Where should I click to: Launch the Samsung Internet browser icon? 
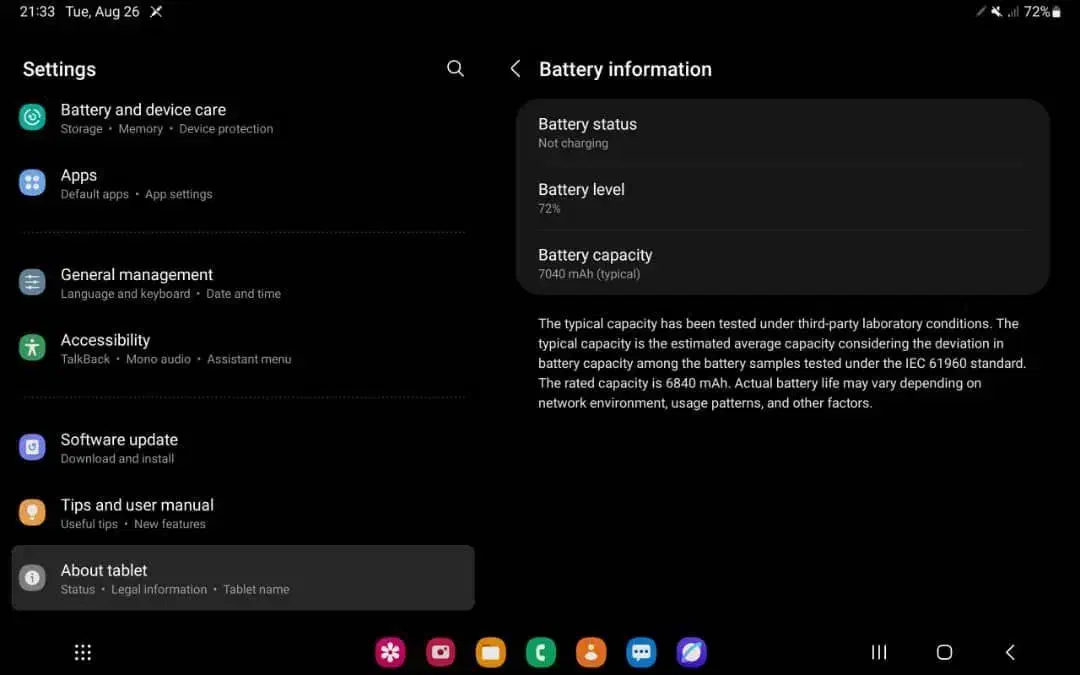(x=691, y=652)
